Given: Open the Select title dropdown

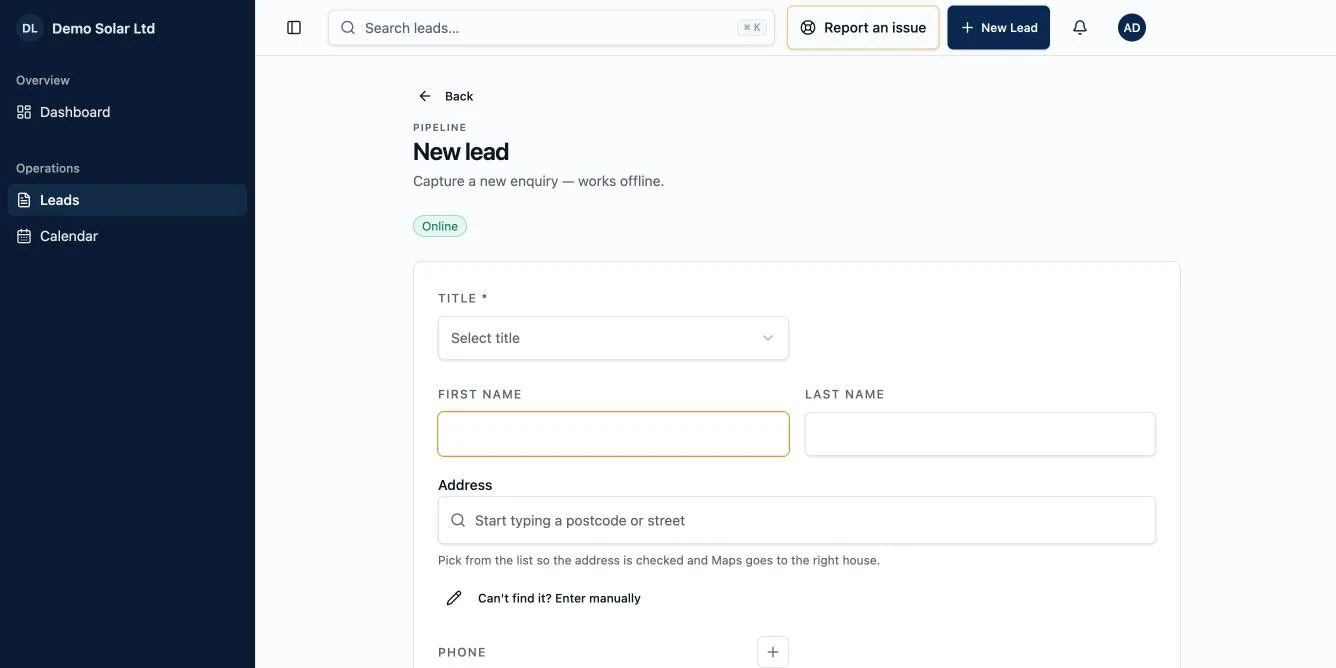Looking at the screenshot, I should coord(613,338).
